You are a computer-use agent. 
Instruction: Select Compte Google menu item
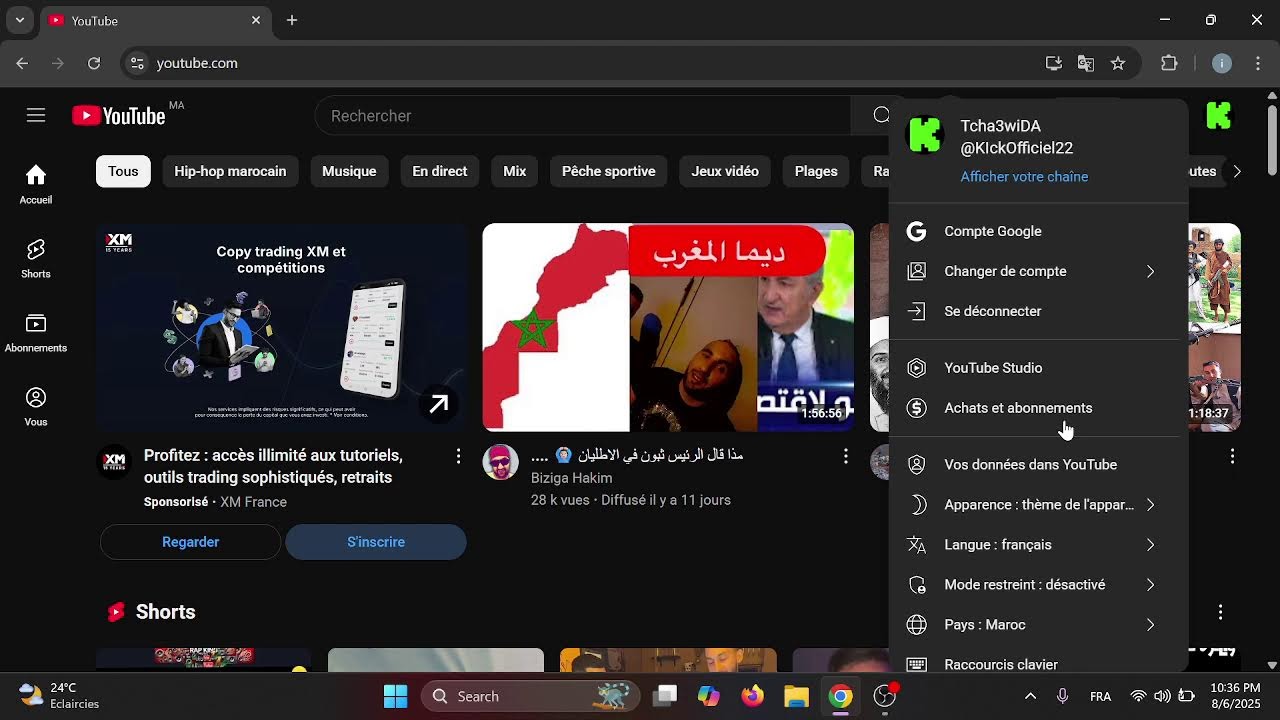1038,231
